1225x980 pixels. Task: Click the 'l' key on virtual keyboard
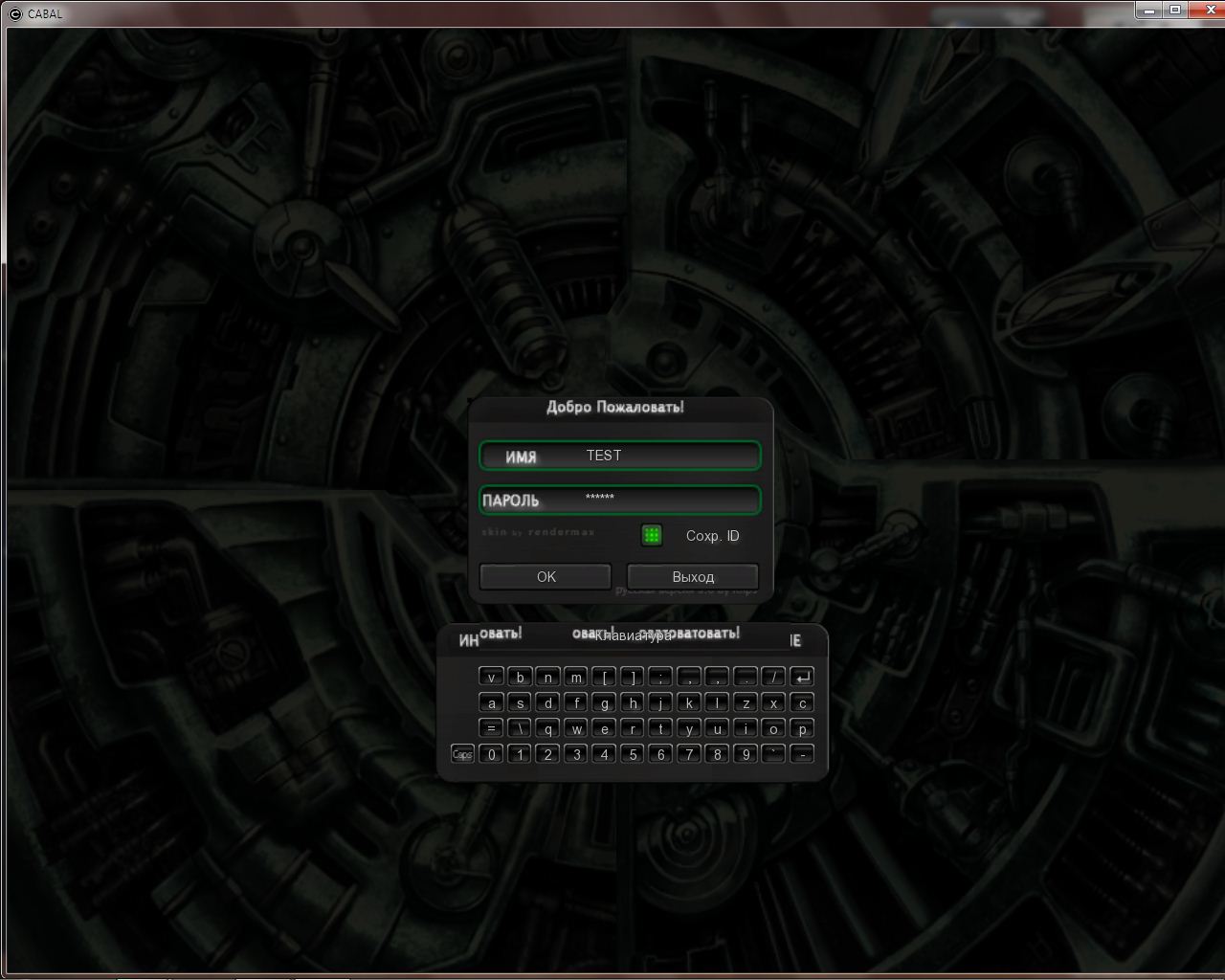[717, 702]
